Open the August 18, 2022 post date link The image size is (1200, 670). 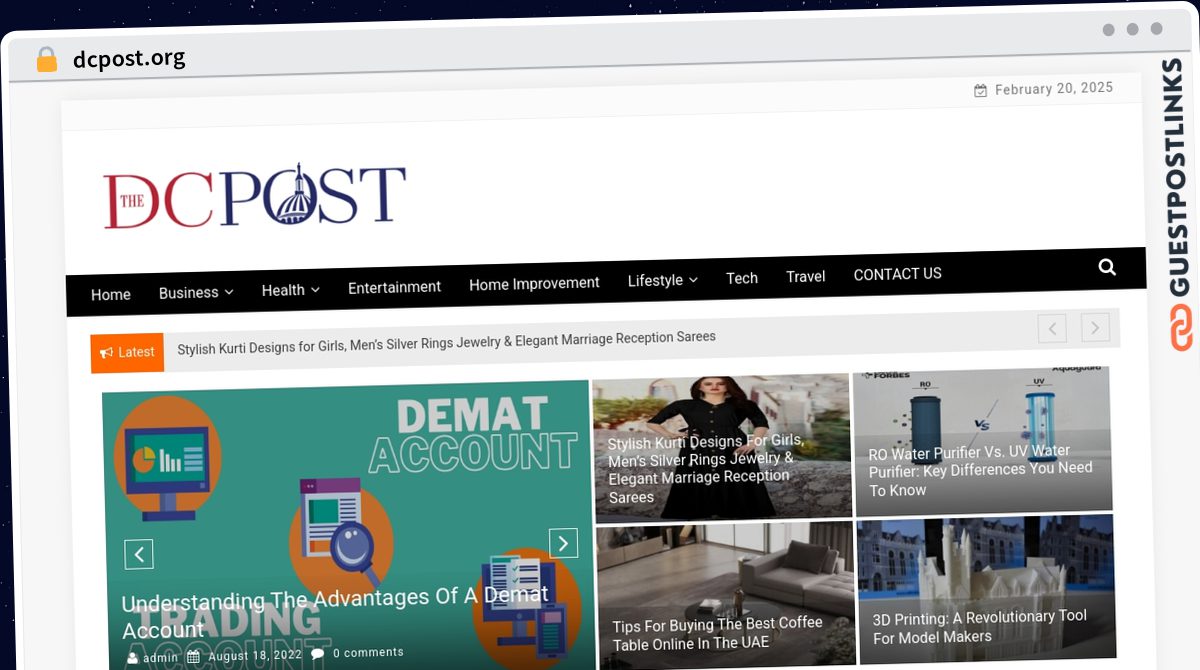tap(255, 656)
